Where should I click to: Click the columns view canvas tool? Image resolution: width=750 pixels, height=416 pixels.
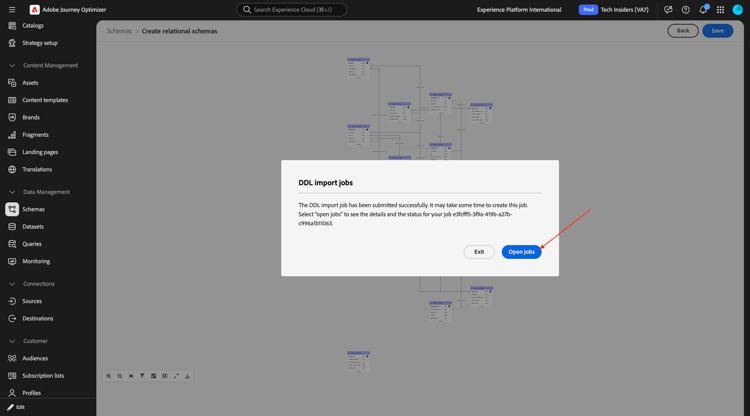pyautogui.click(x=165, y=376)
